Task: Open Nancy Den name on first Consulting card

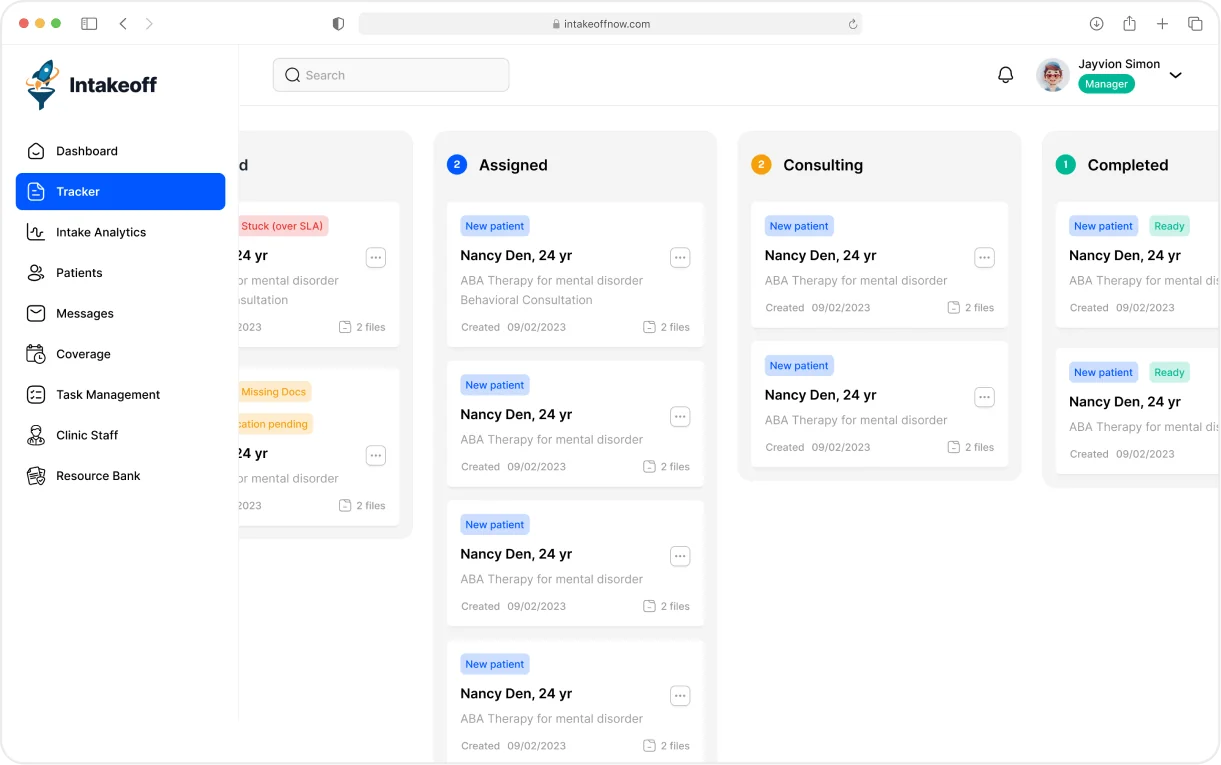Action: 820,255
